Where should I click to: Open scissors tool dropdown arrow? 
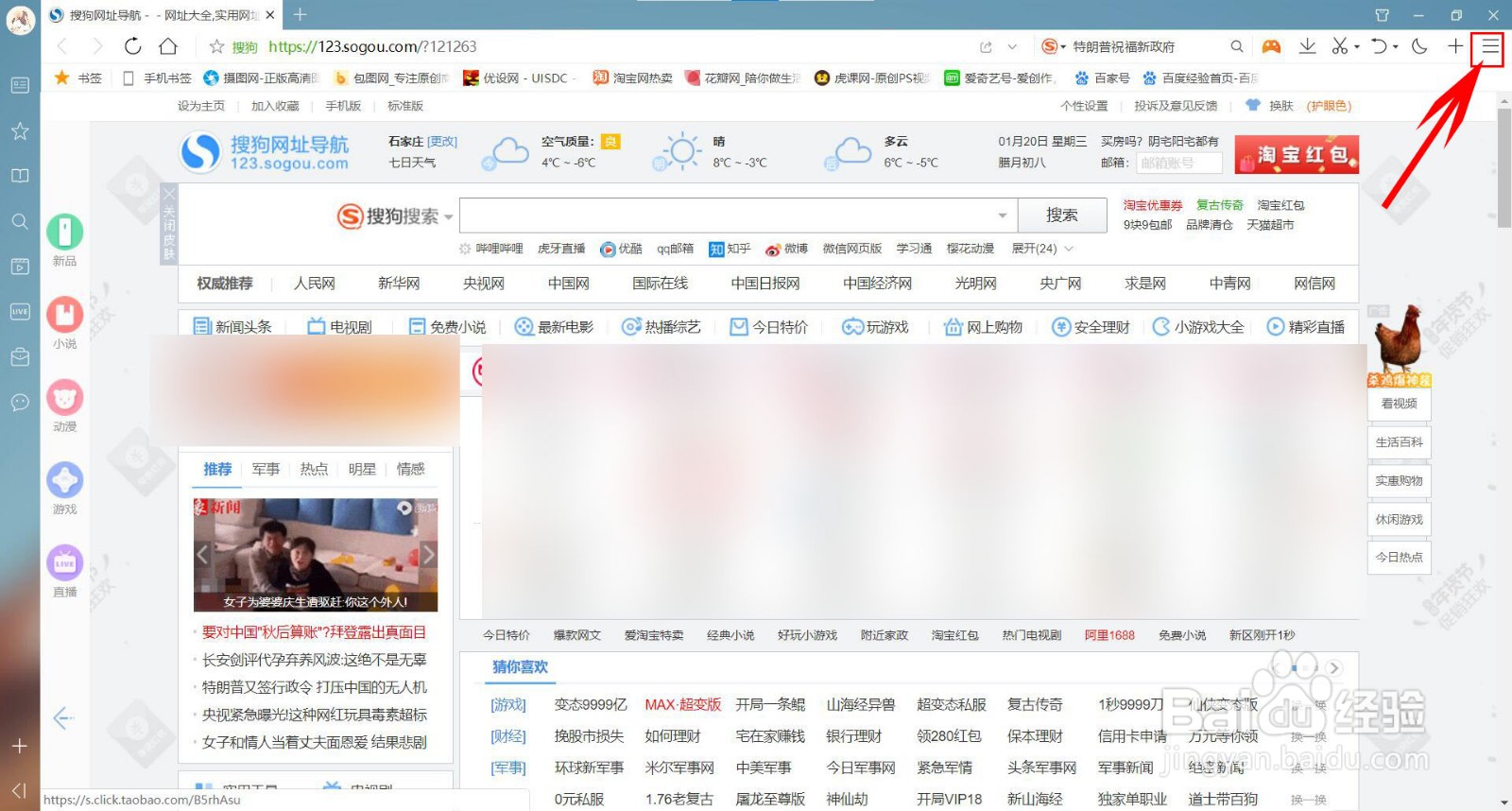point(1357,46)
